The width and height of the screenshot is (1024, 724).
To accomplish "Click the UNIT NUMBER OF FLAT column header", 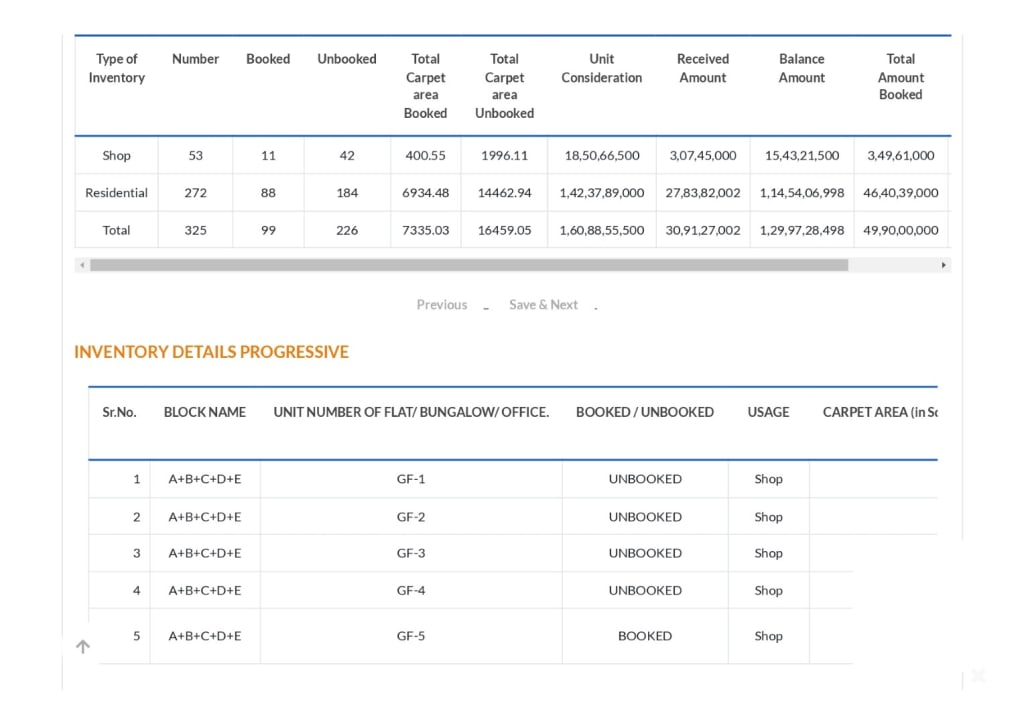I will 411,412.
